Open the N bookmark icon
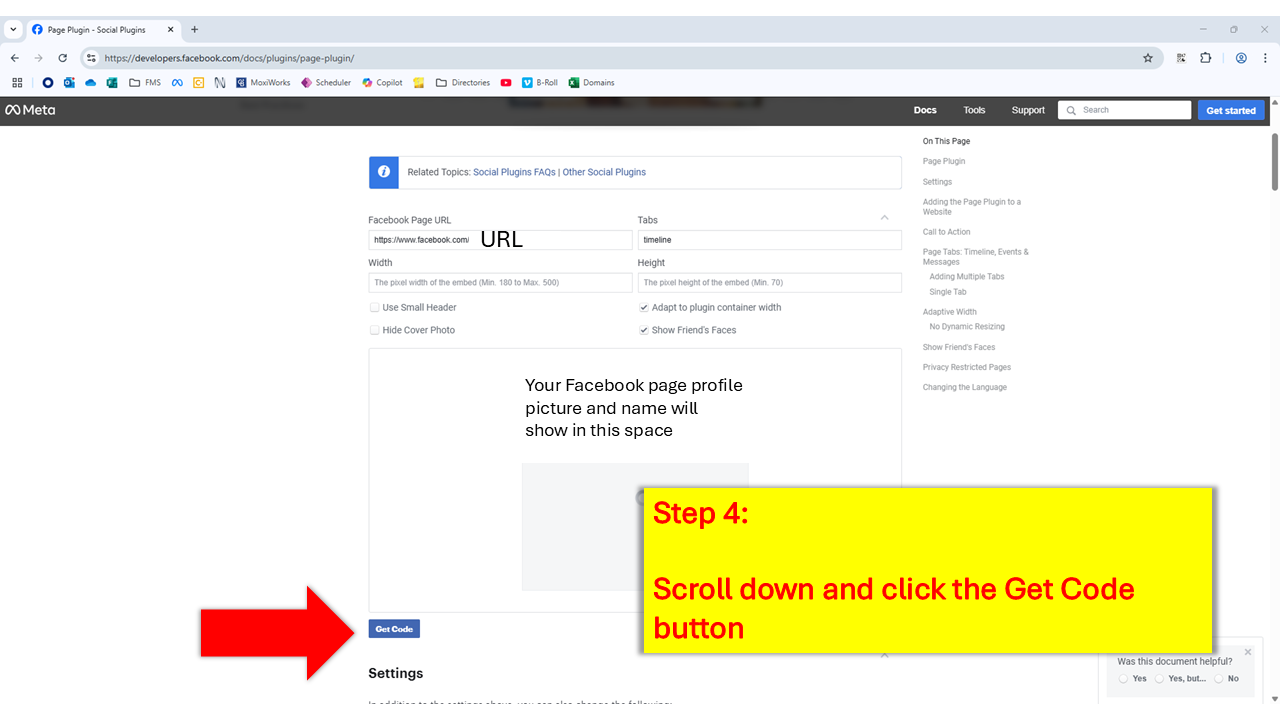The width and height of the screenshot is (1280, 720). pos(220,83)
